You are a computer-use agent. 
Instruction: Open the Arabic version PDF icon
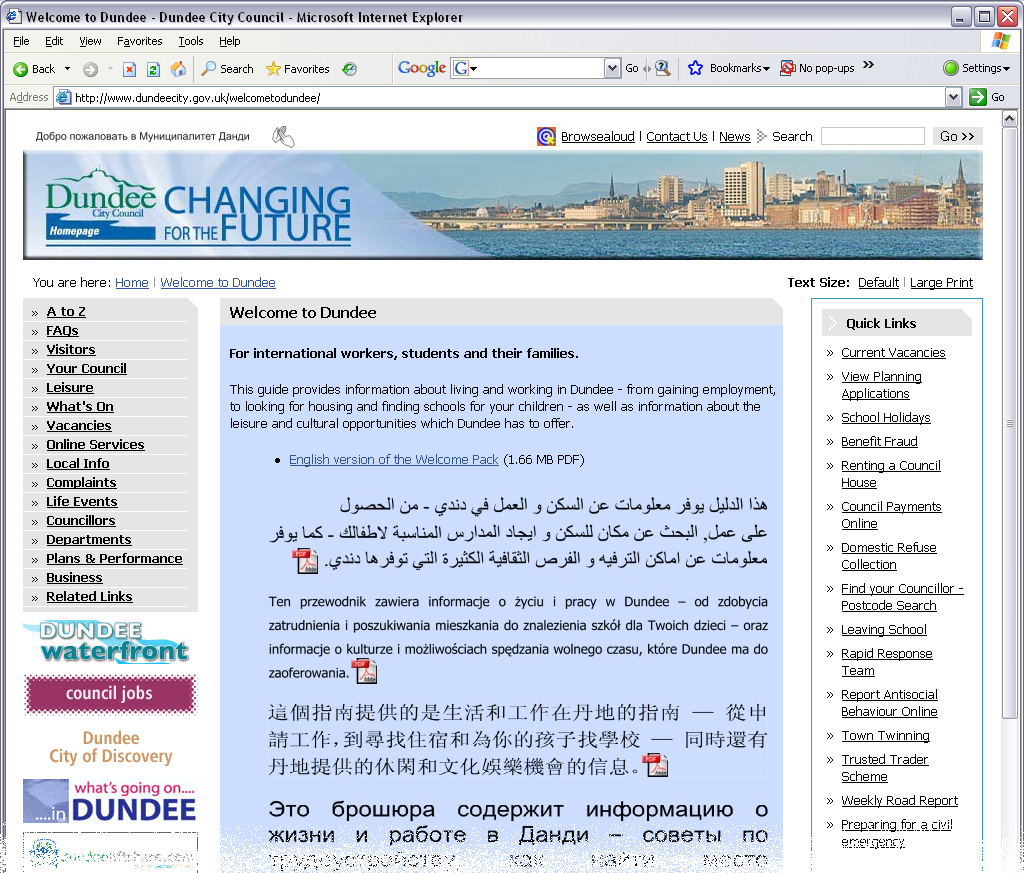click(304, 561)
